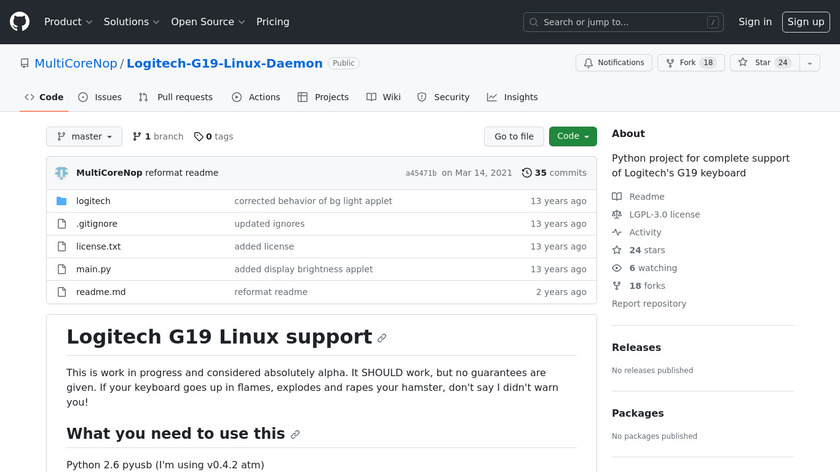840x472 pixels.
Task: Toggle Notifications for this repository
Action: point(614,63)
